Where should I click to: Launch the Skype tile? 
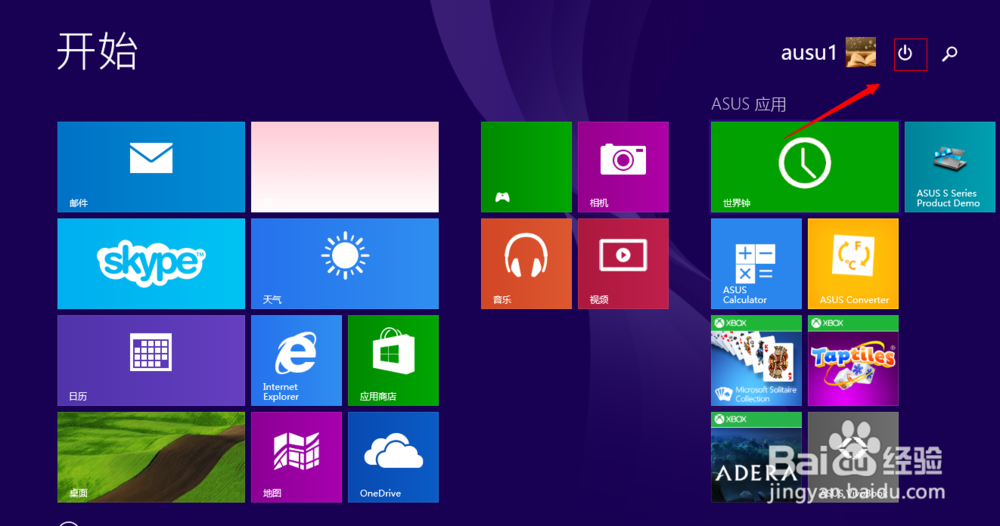(x=151, y=264)
